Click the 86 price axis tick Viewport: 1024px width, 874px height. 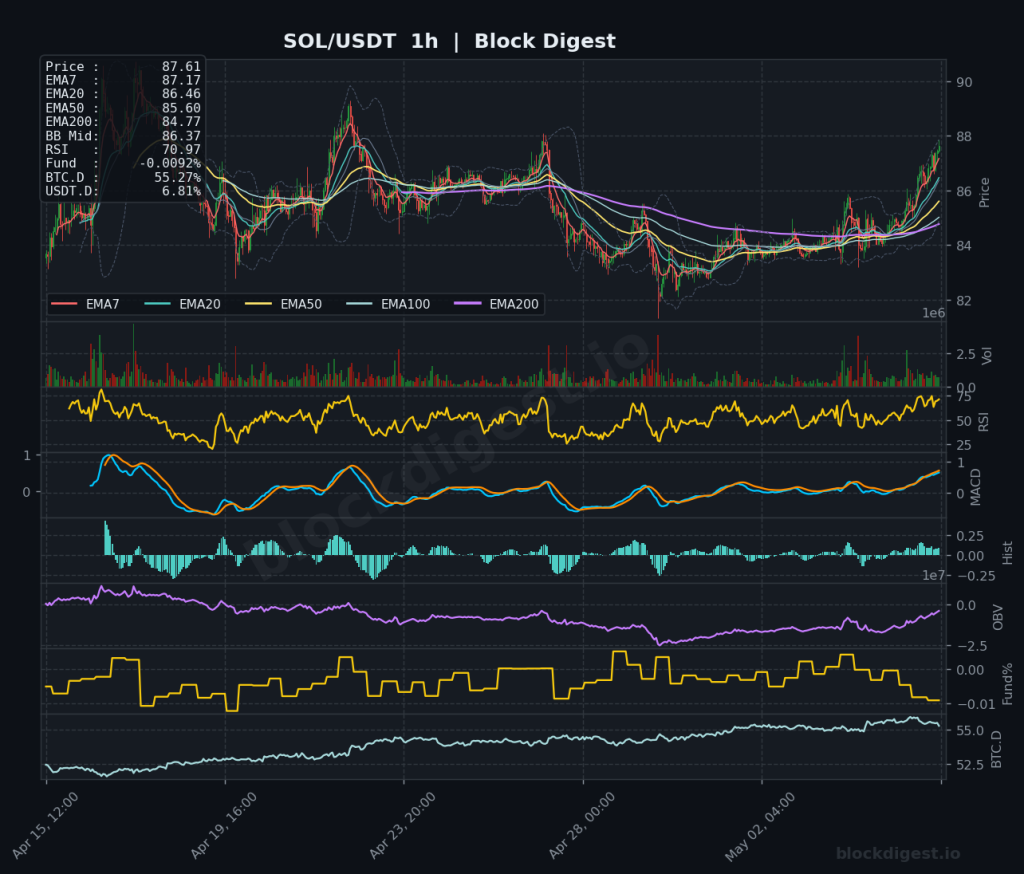tap(964, 191)
